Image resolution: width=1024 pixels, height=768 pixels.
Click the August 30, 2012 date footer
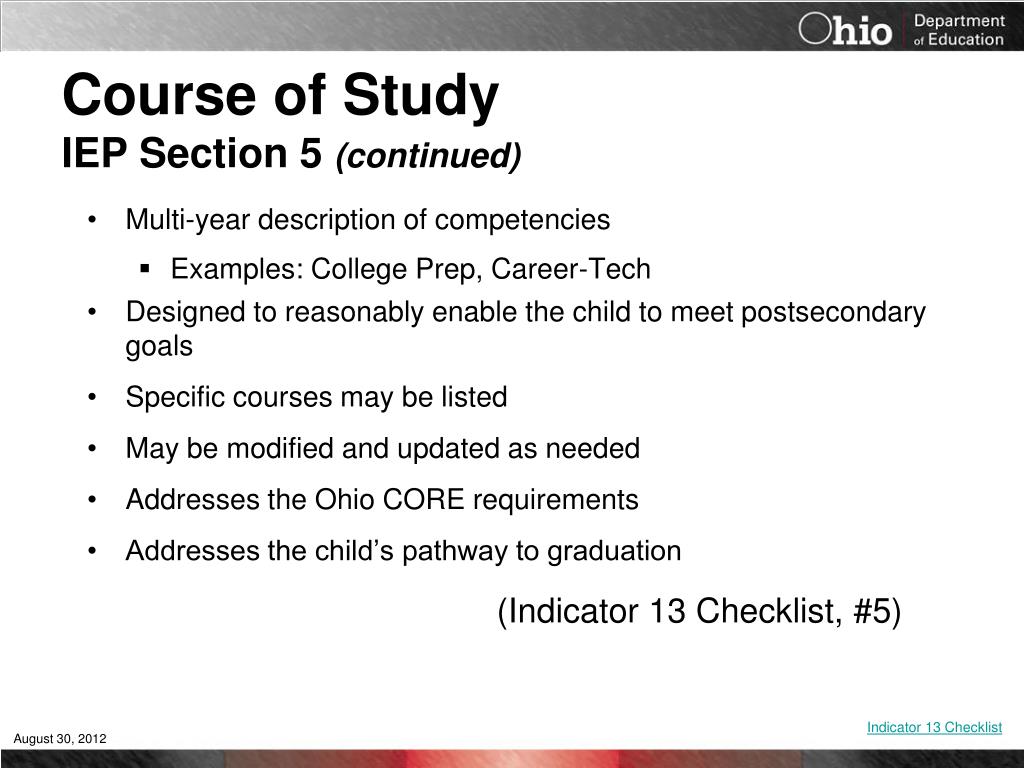[60, 739]
